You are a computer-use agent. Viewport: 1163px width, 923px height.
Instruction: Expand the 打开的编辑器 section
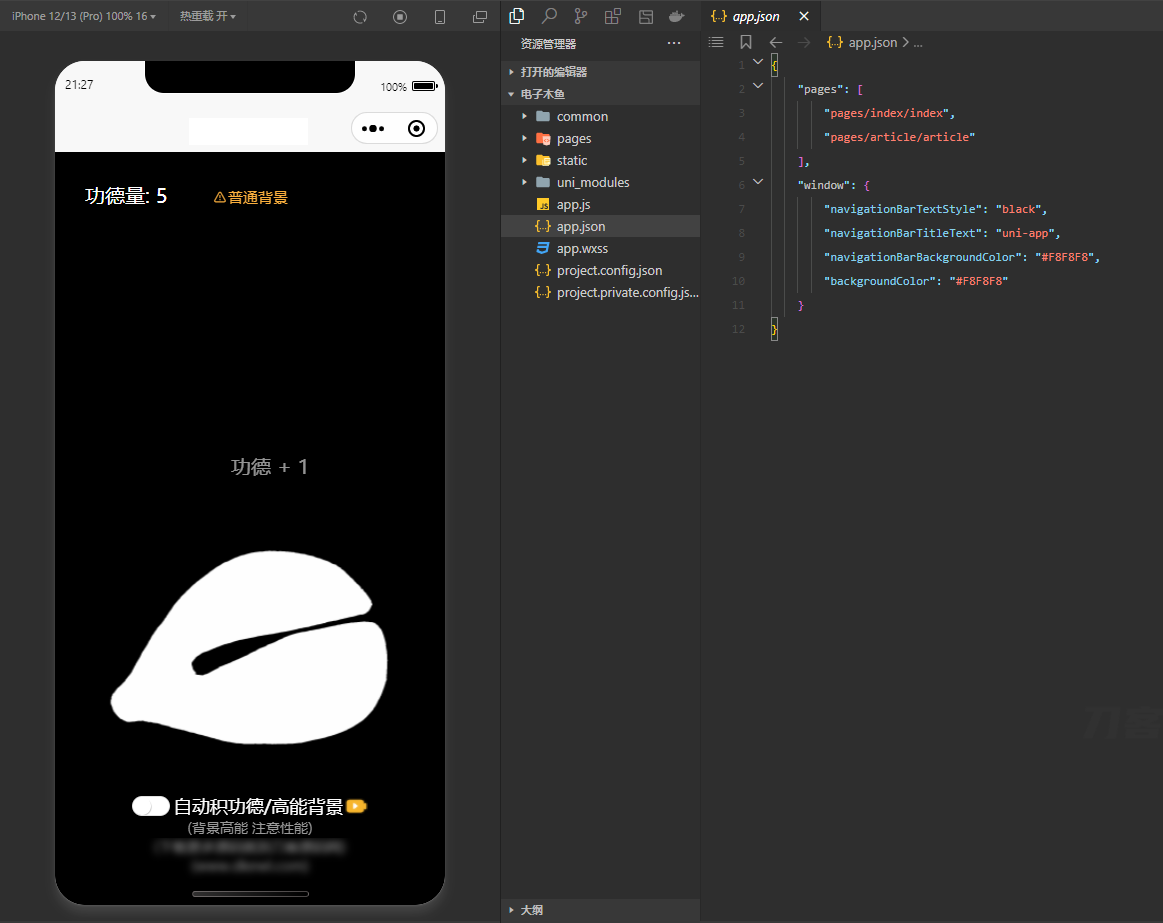click(x=601, y=72)
